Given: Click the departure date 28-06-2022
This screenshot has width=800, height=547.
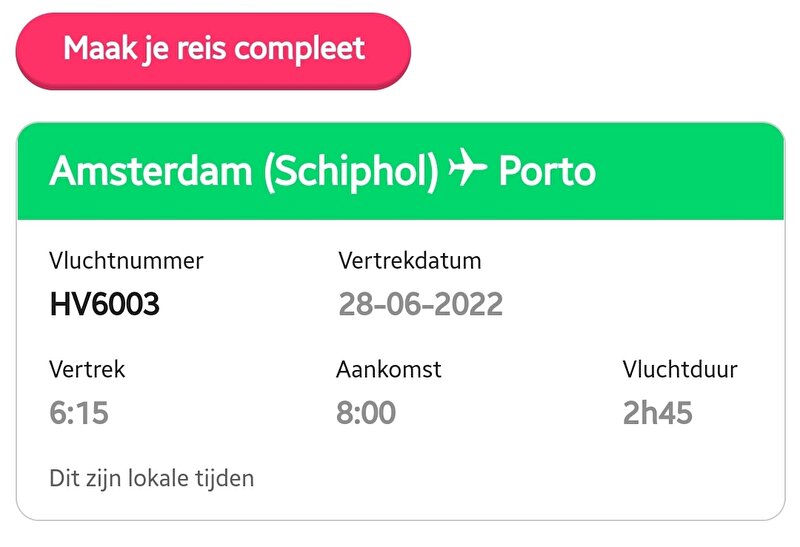Looking at the screenshot, I should [x=420, y=304].
